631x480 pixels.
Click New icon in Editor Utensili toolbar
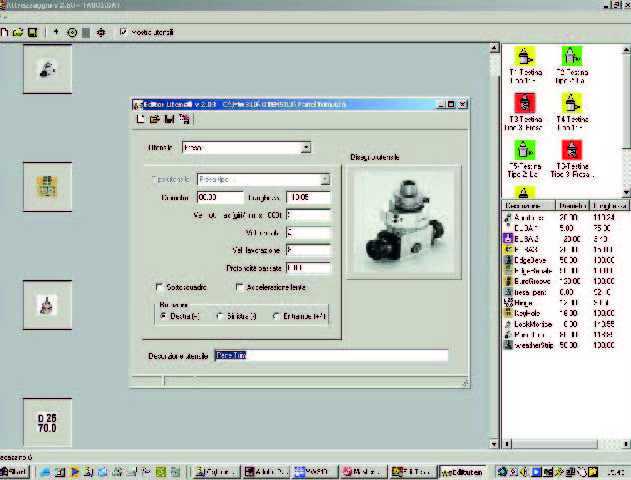[140, 119]
